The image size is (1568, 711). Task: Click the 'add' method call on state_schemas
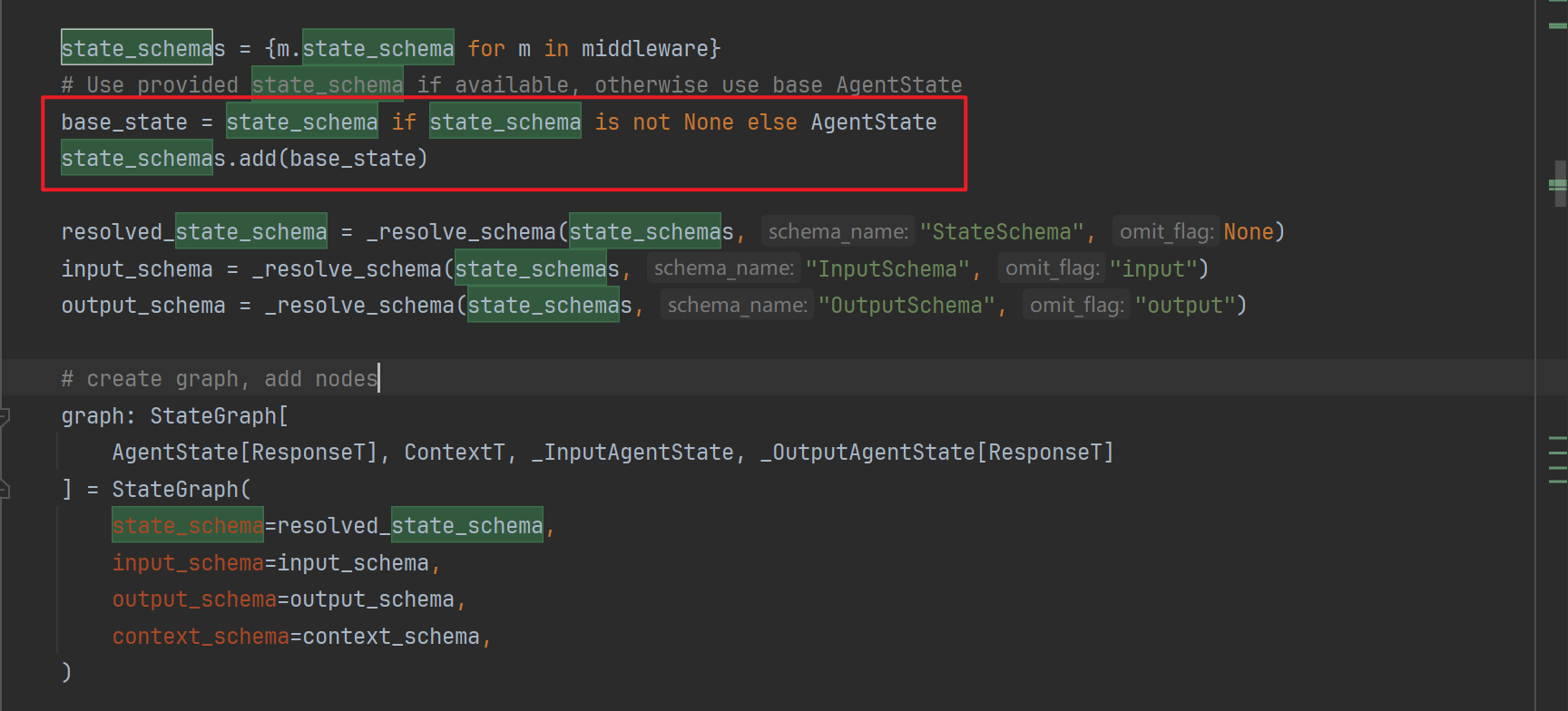tap(258, 159)
